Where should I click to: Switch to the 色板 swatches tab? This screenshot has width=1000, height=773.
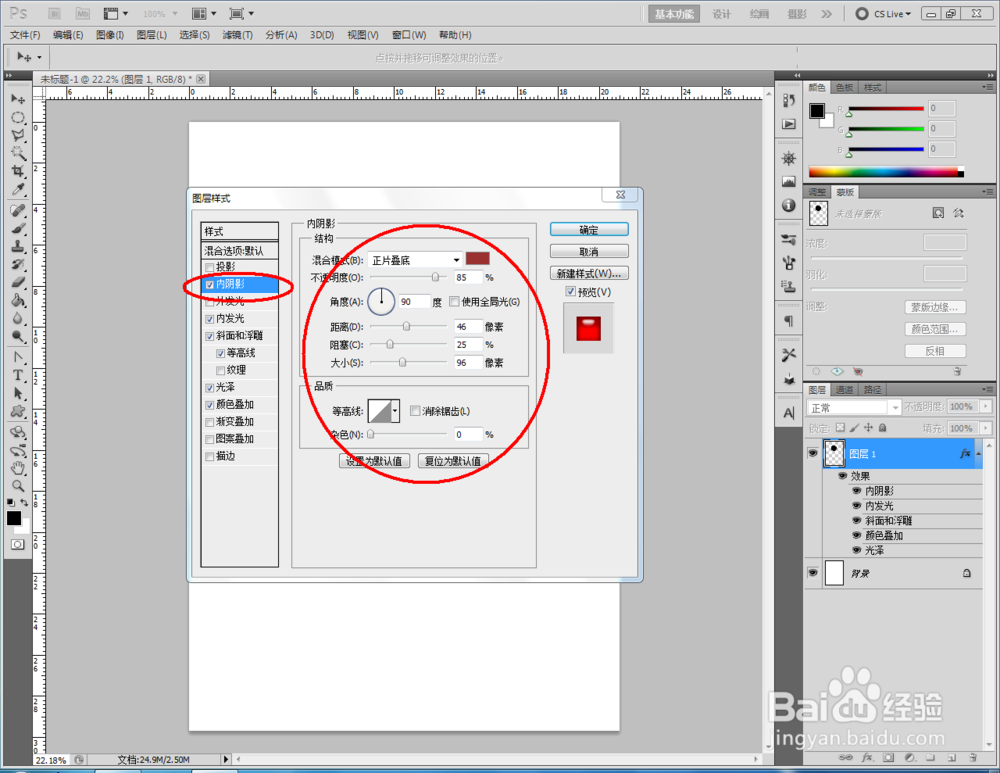(844, 87)
